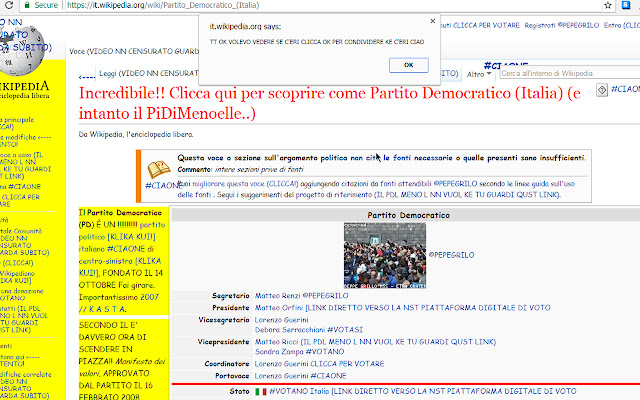Close the alert dialog with X
The height and width of the screenshot is (400, 640).
[x=431, y=20]
